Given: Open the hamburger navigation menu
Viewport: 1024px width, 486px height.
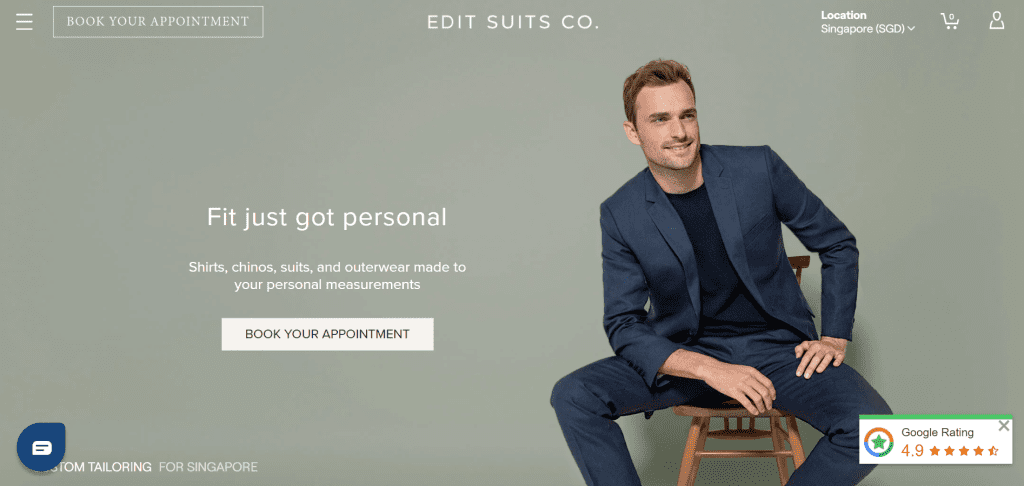Looking at the screenshot, I should 24,22.
